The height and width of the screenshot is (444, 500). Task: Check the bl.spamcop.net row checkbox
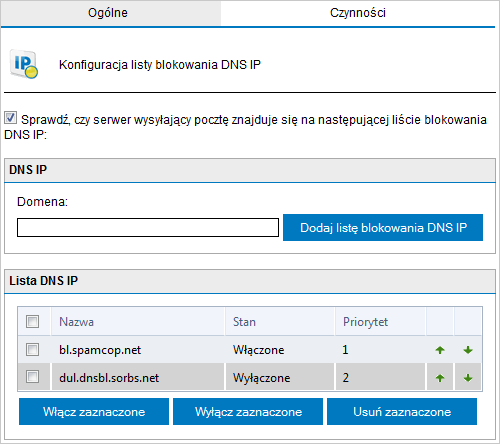(x=32, y=350)
